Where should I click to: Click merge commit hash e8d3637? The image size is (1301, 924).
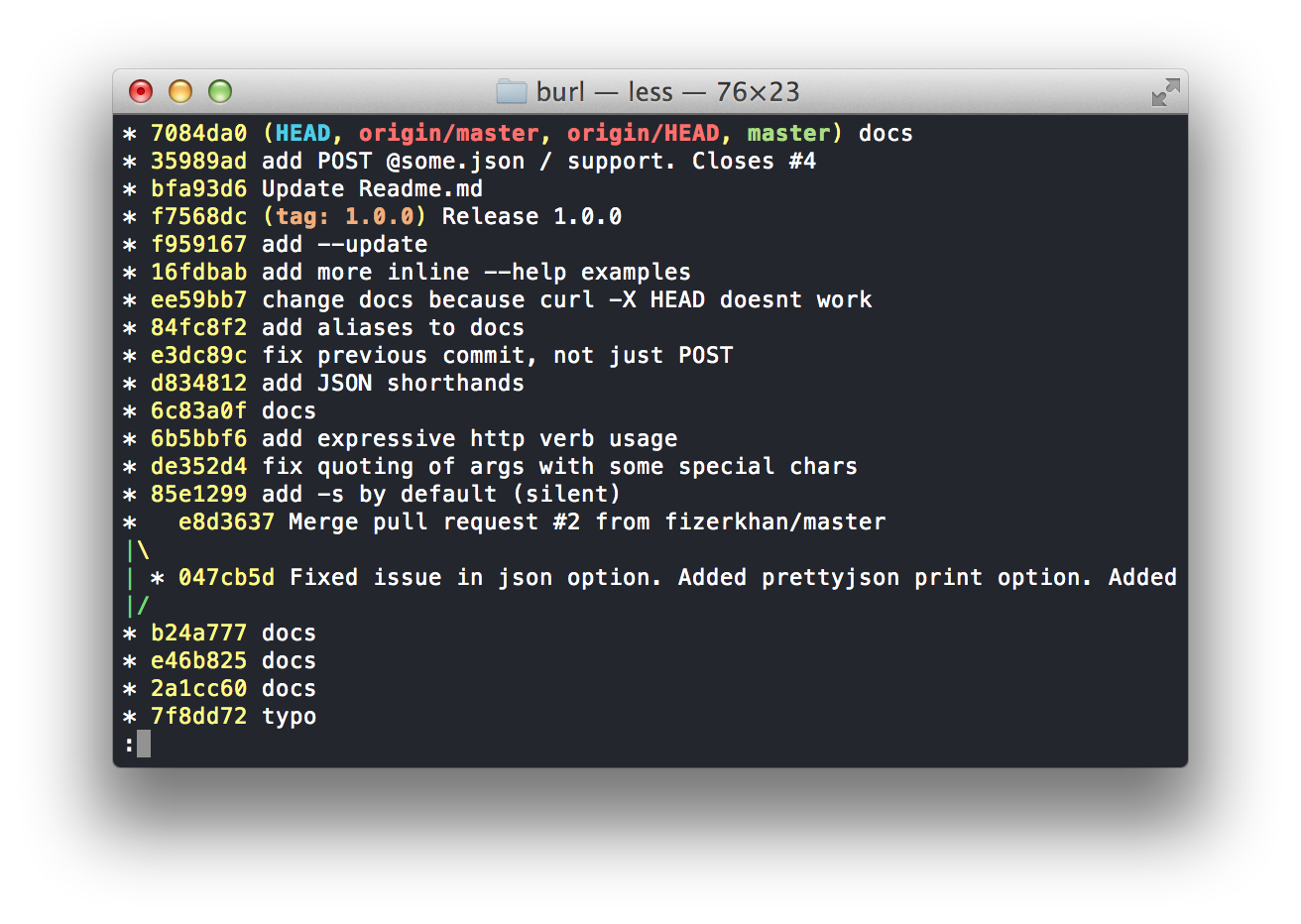[226, 521]
